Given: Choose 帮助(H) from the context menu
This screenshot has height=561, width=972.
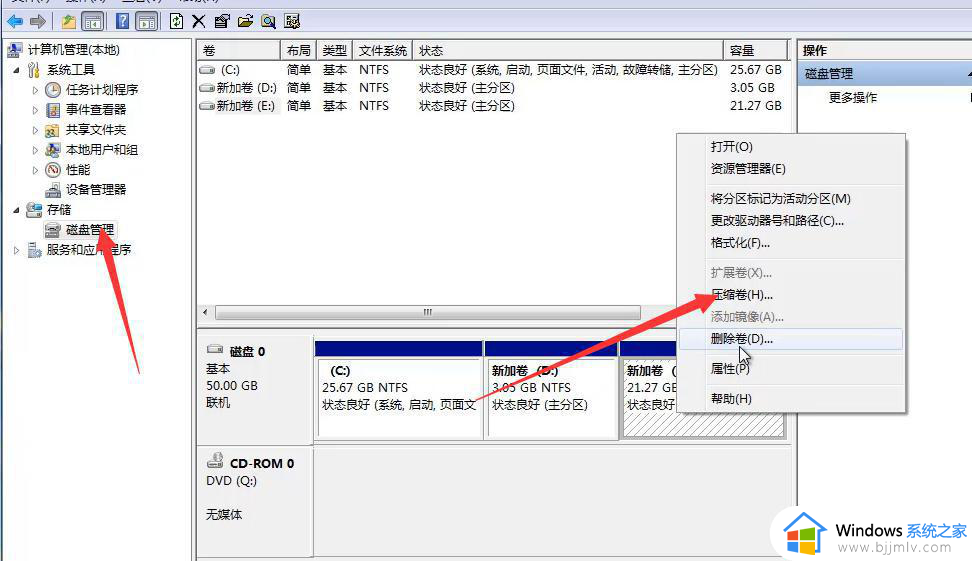Looking at the screenshot, I should tap(791, 399).
